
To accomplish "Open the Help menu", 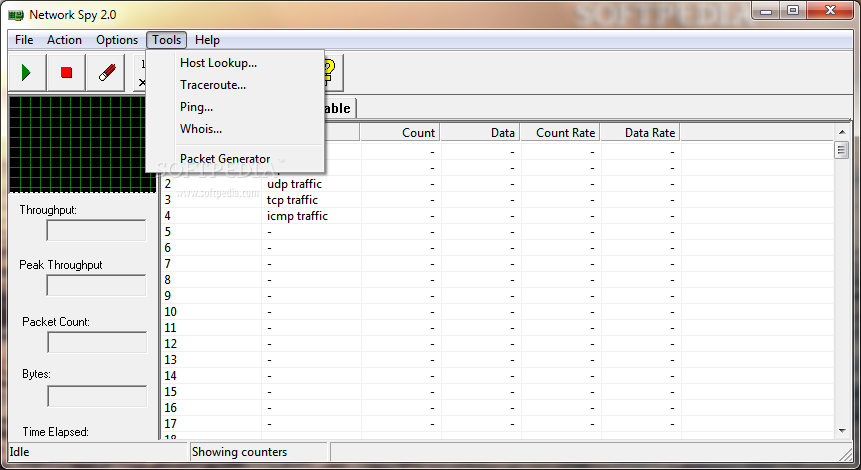I will [207, 40].
